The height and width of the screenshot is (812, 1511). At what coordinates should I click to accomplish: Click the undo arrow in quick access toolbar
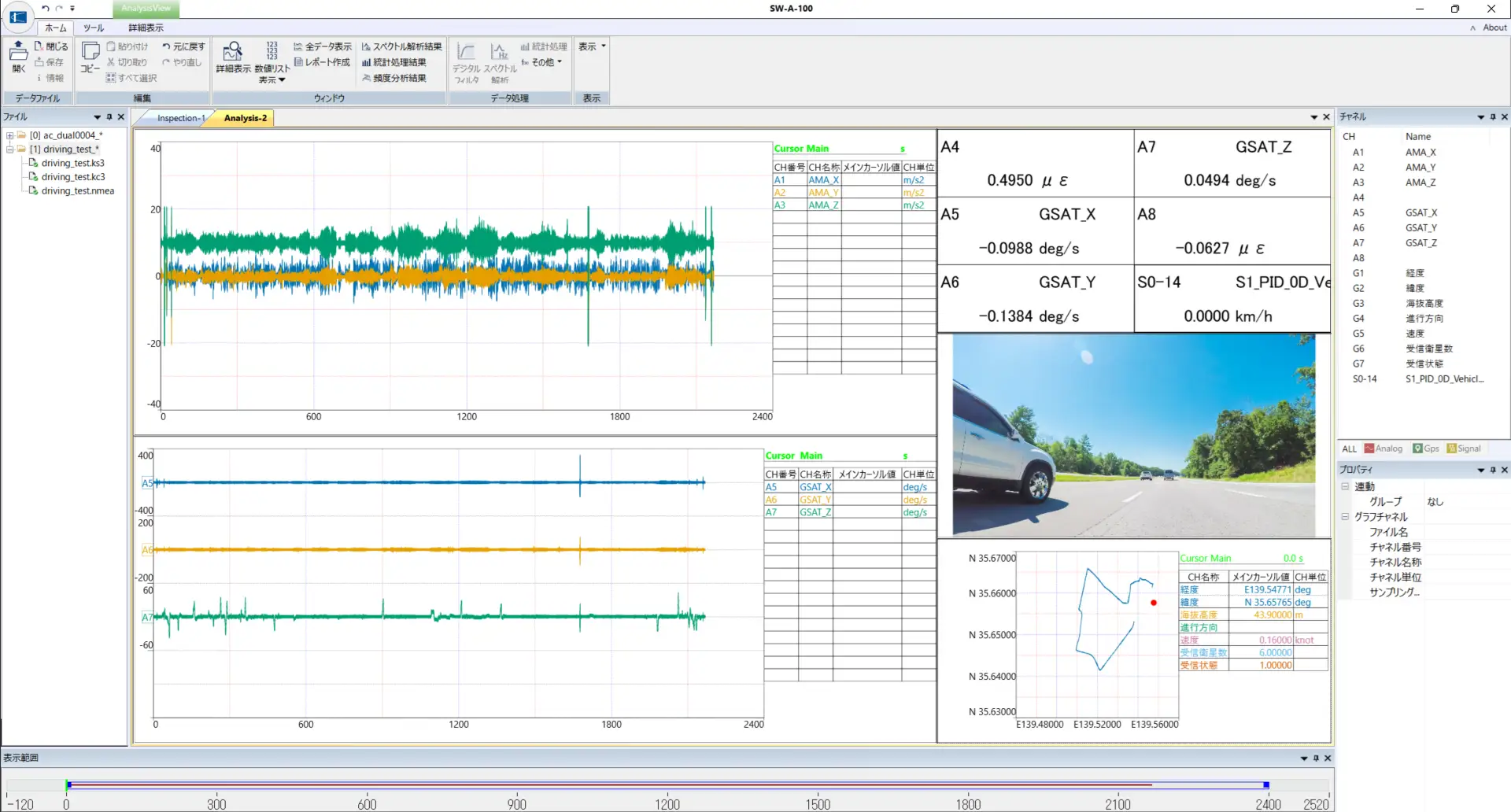[46, 9]
